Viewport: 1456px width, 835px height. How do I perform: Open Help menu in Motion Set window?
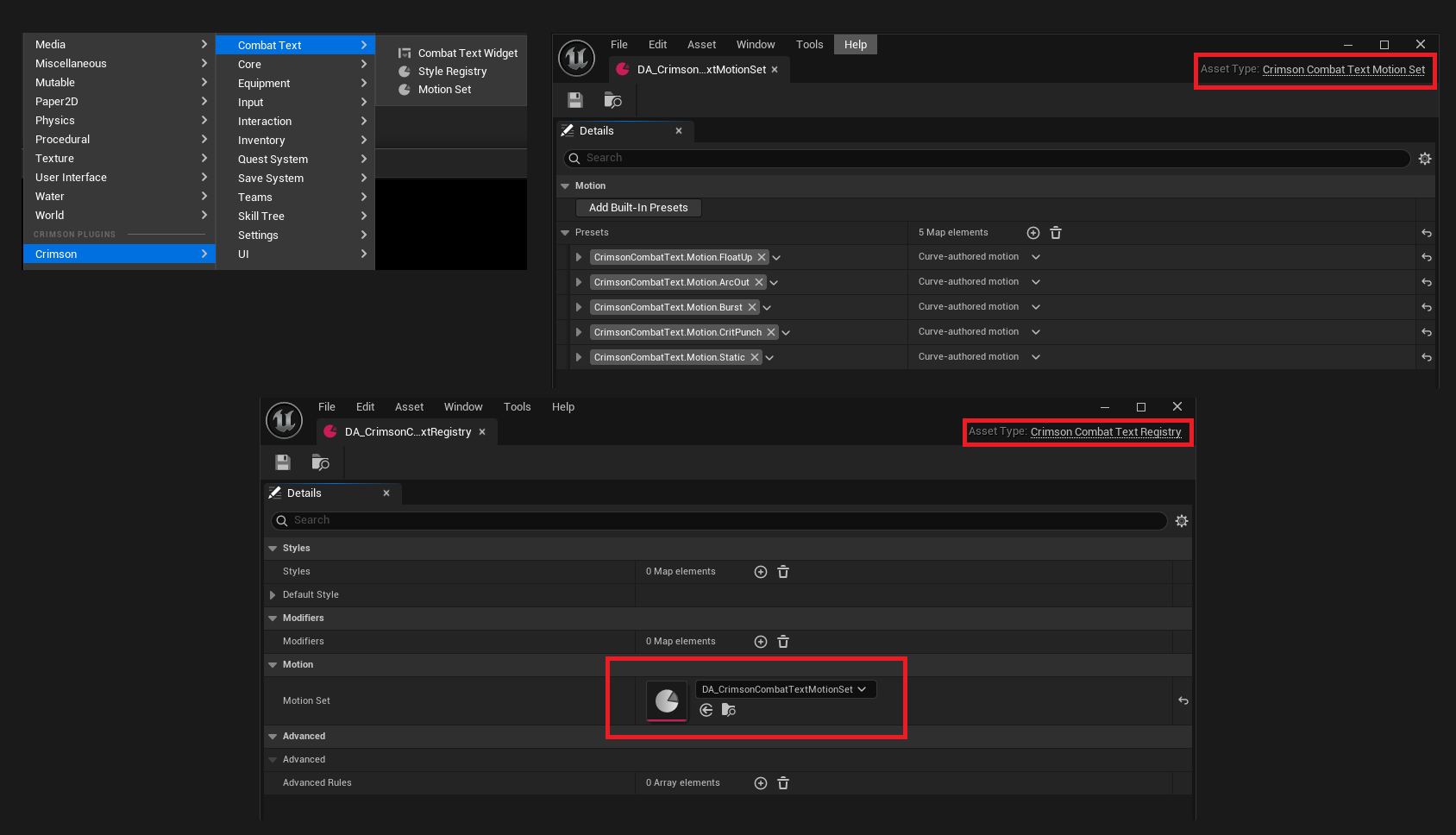[856, 45]
